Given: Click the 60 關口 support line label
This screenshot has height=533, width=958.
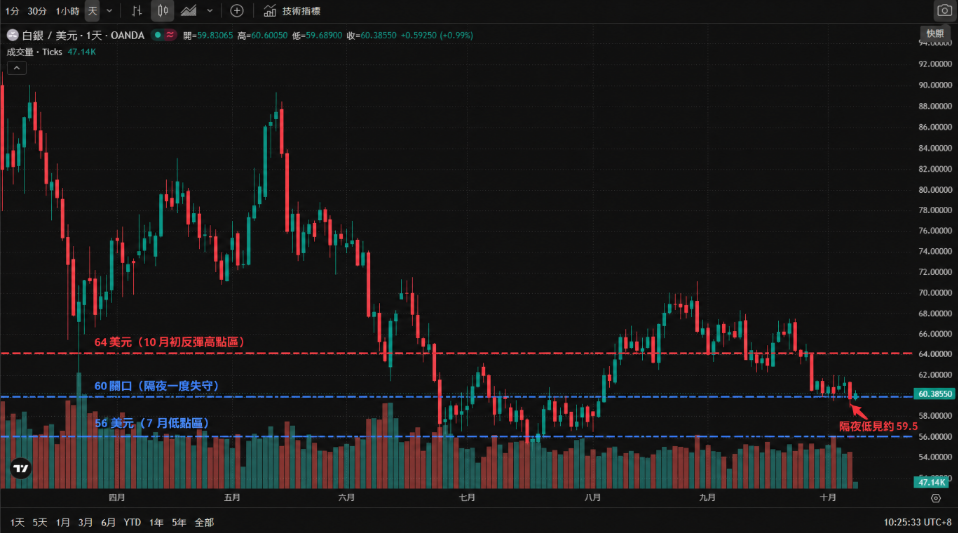Looking at the screenshot, I should coord(157,386).
